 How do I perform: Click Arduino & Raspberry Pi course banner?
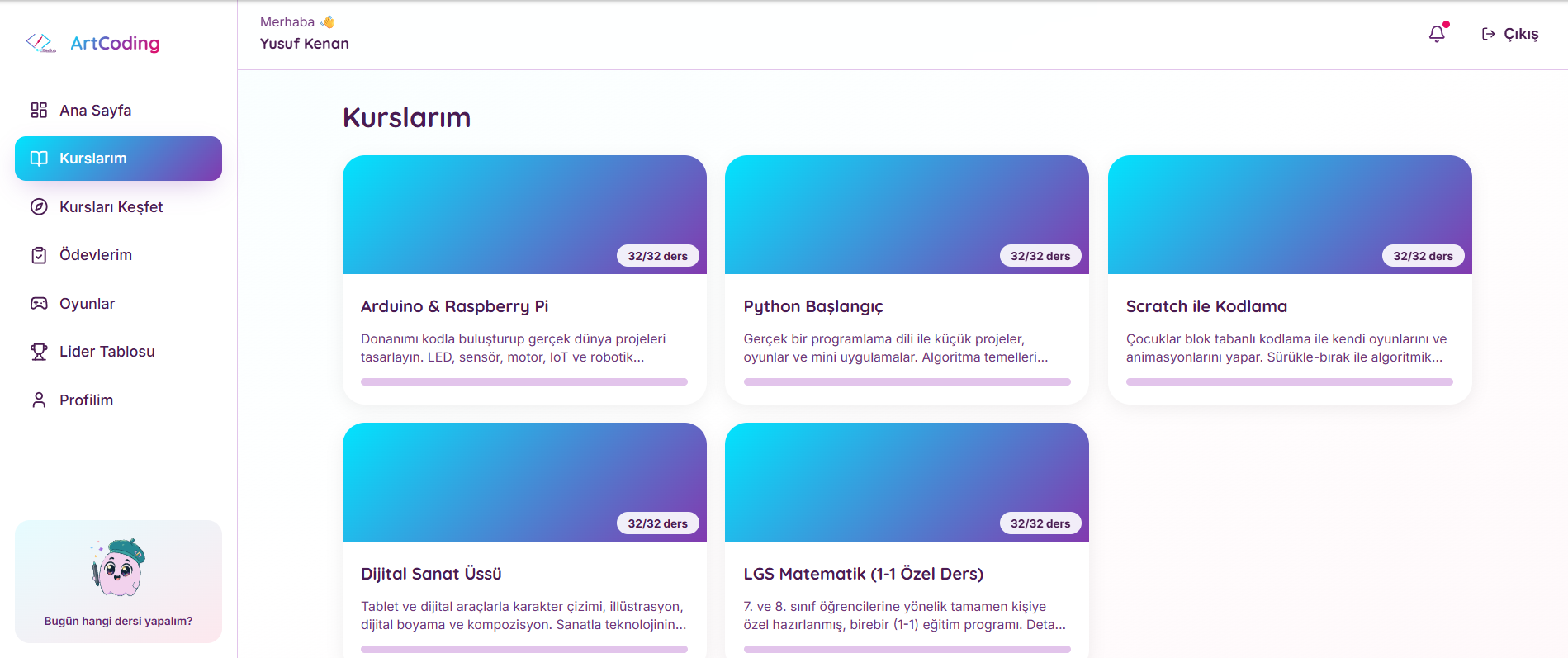524,215
